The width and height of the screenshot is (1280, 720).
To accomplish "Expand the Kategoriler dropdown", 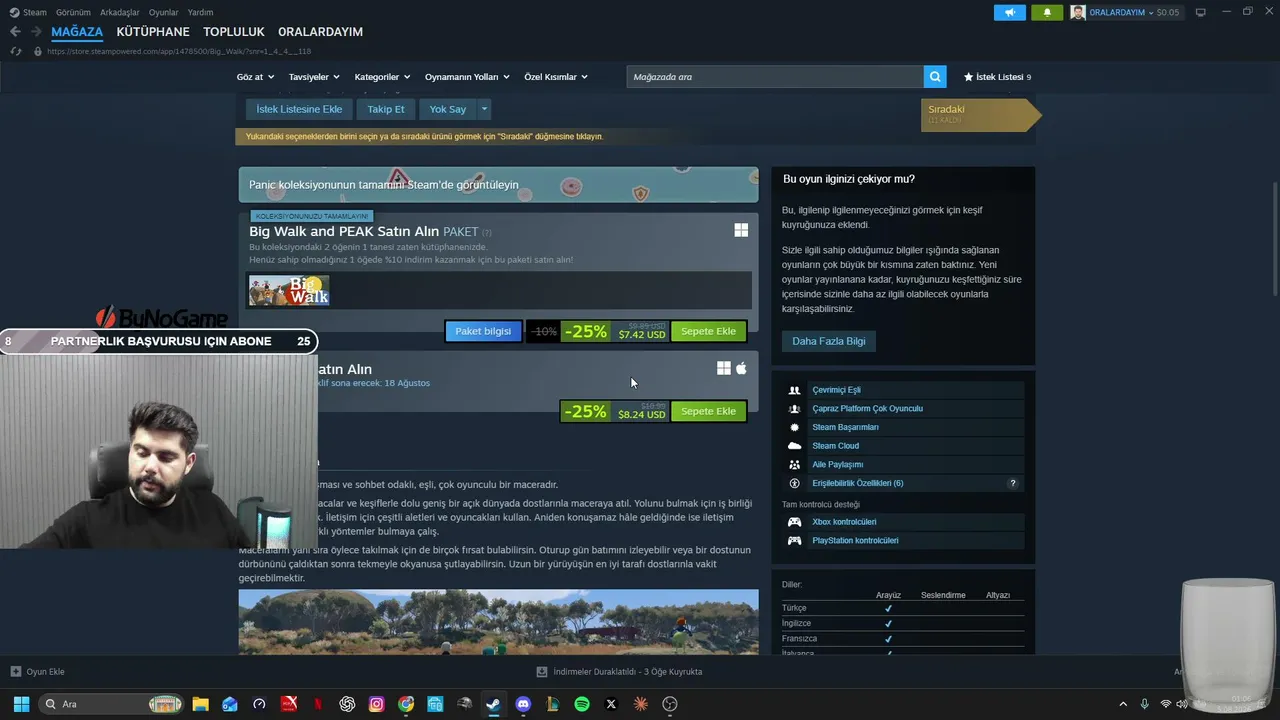I will [x=382, y=77].
